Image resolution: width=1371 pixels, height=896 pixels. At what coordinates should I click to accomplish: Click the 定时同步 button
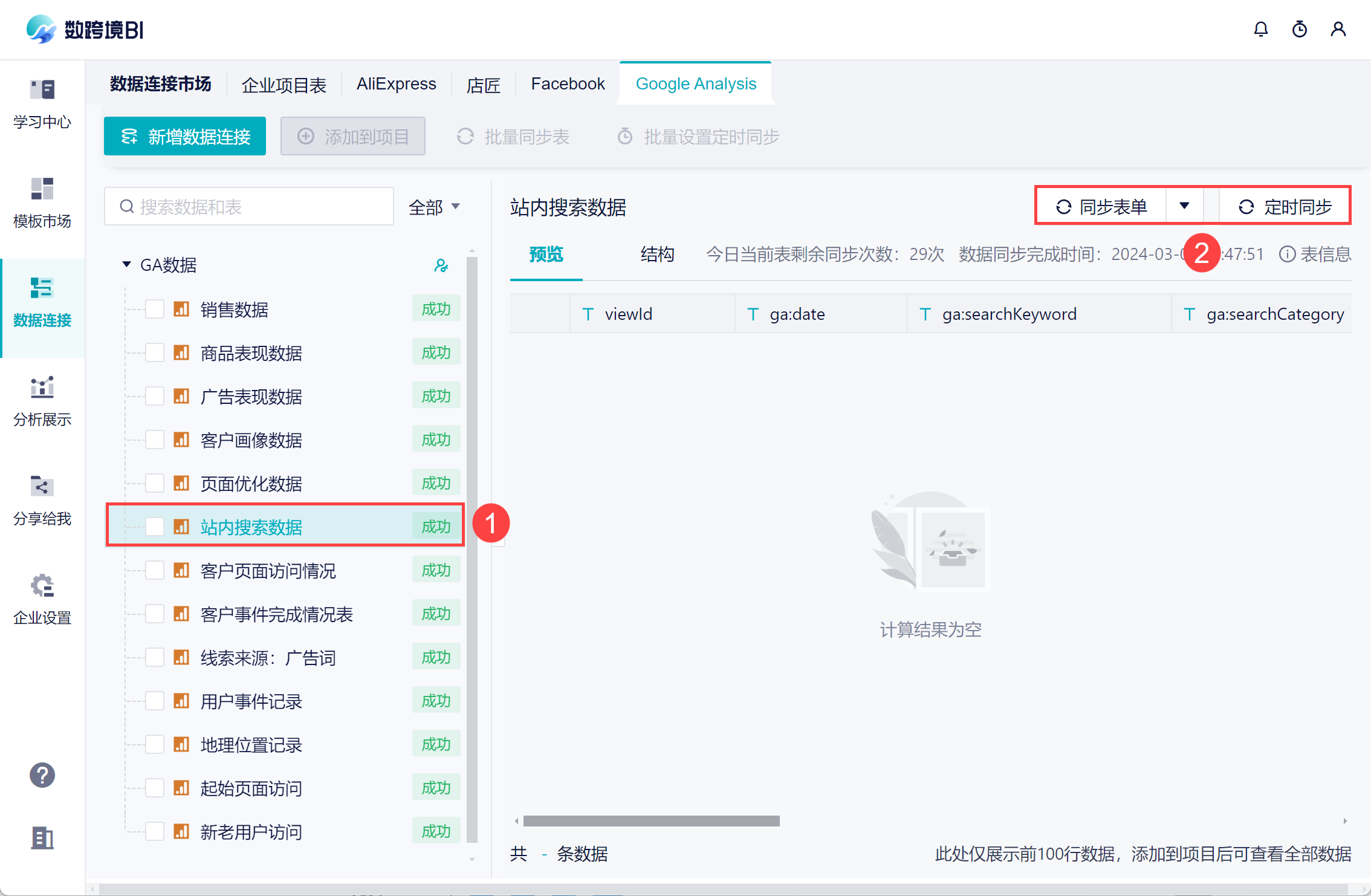point(1285,207)
